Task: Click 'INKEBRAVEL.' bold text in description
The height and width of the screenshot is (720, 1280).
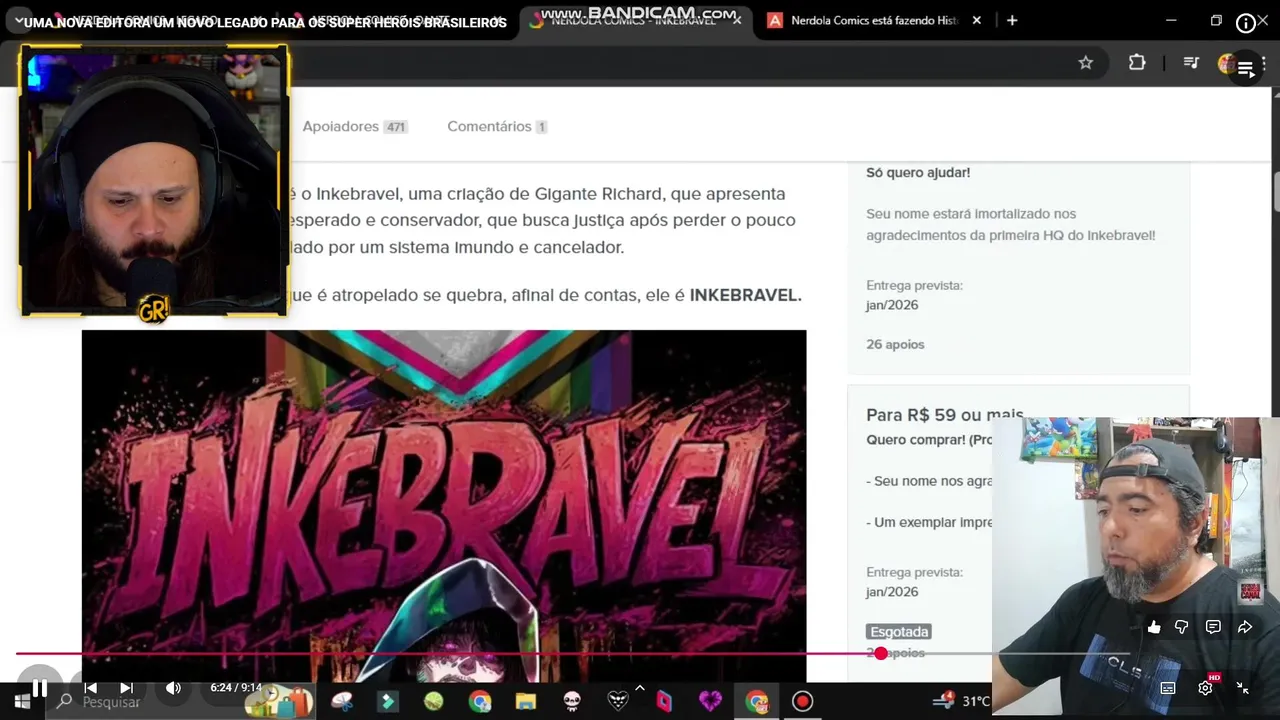Action: pyautogui.click(x=746, y=296)
